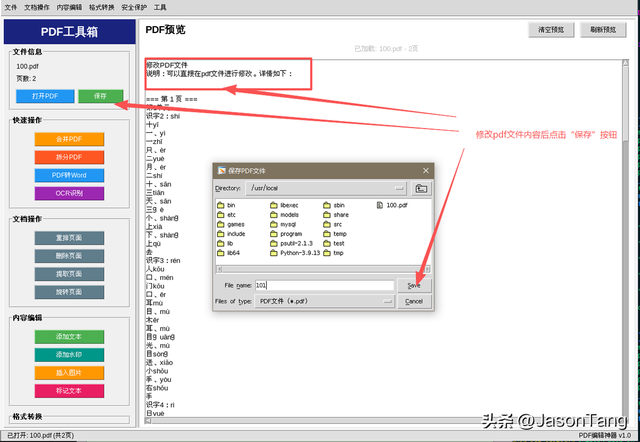The height and width of the screenshot is (442, 640).
Task: Select the 100.pdf file icon in dialog
Action: [380, 205]
